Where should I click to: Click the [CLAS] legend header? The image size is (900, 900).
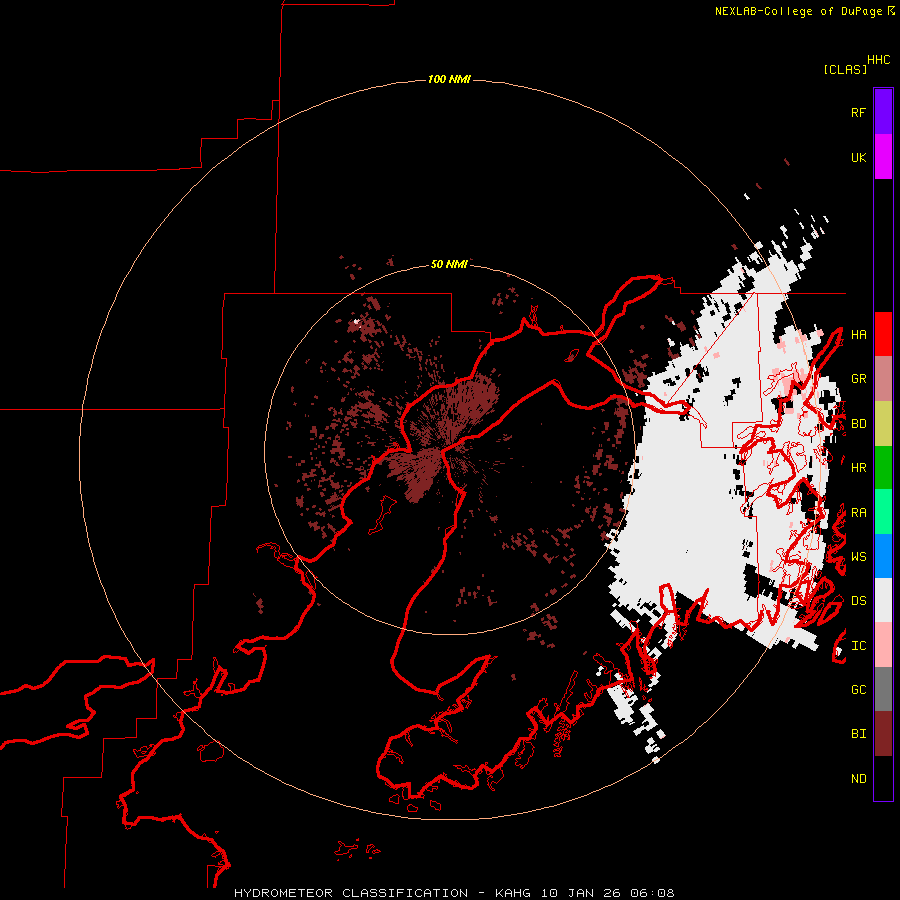coord(845,69)
